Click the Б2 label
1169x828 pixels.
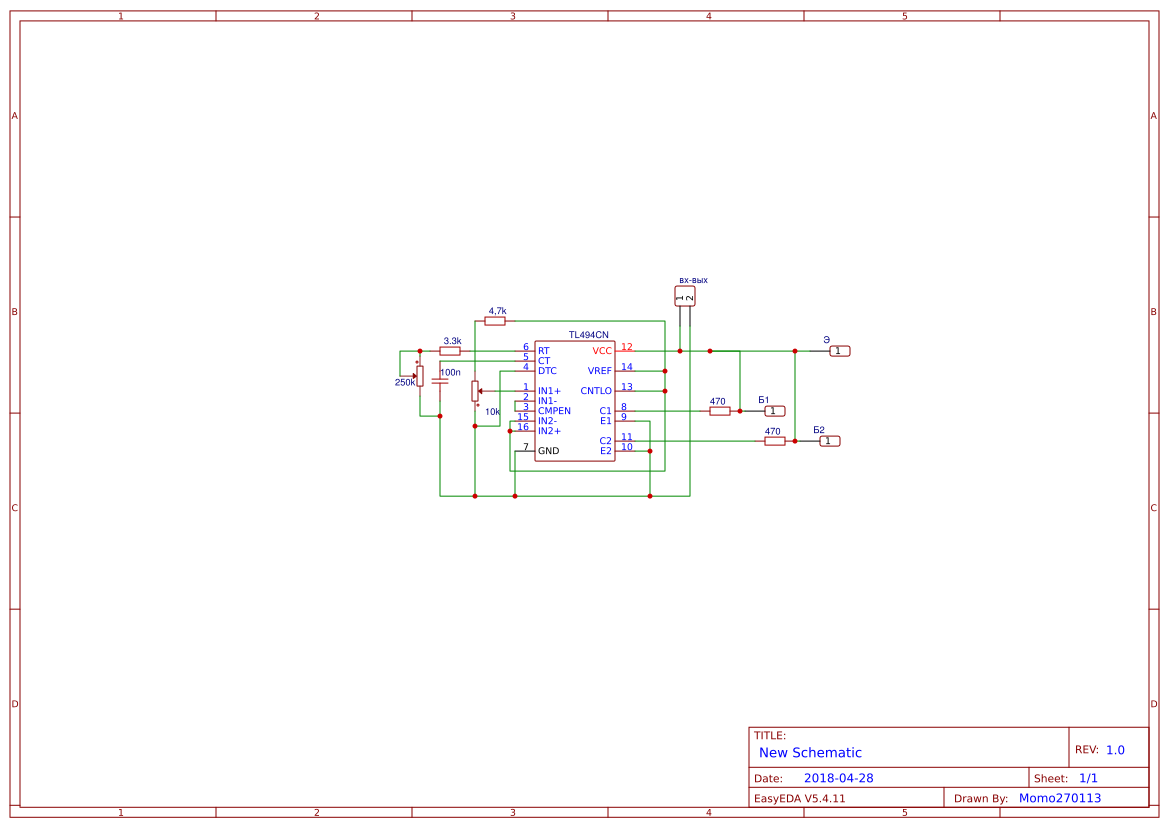[819, 430]
